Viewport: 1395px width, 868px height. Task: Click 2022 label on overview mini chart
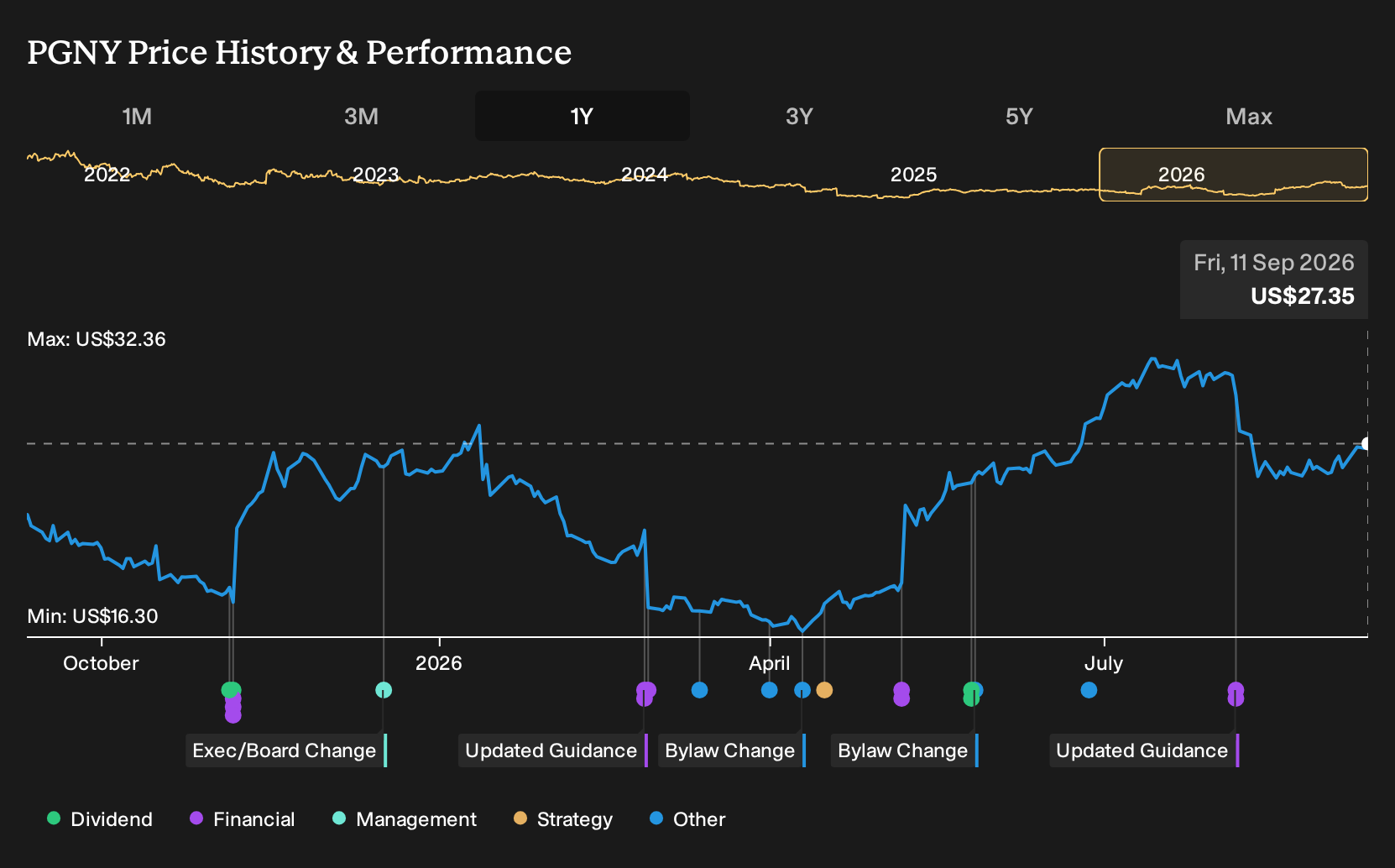(x=107, y=175)
